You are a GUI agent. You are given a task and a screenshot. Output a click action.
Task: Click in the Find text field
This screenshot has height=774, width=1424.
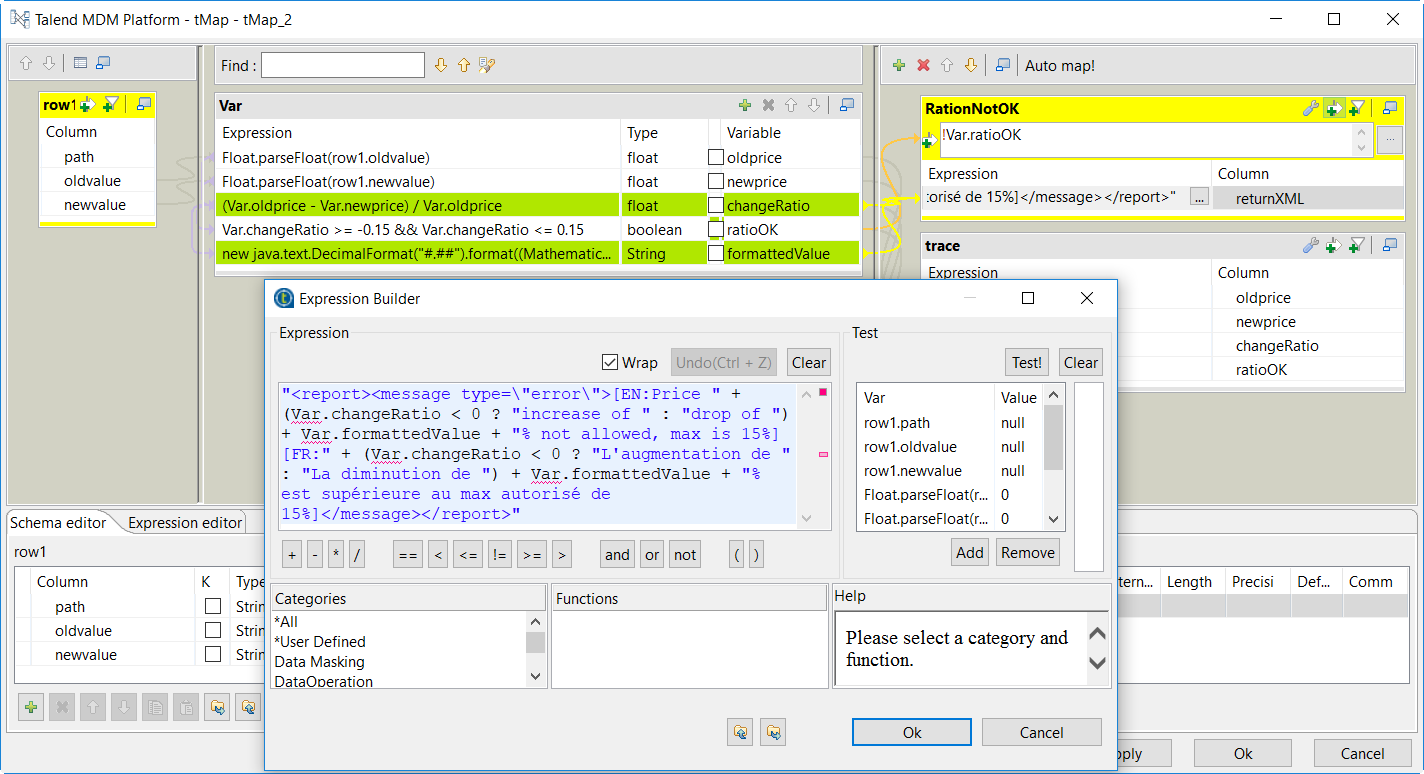[342, 65]
